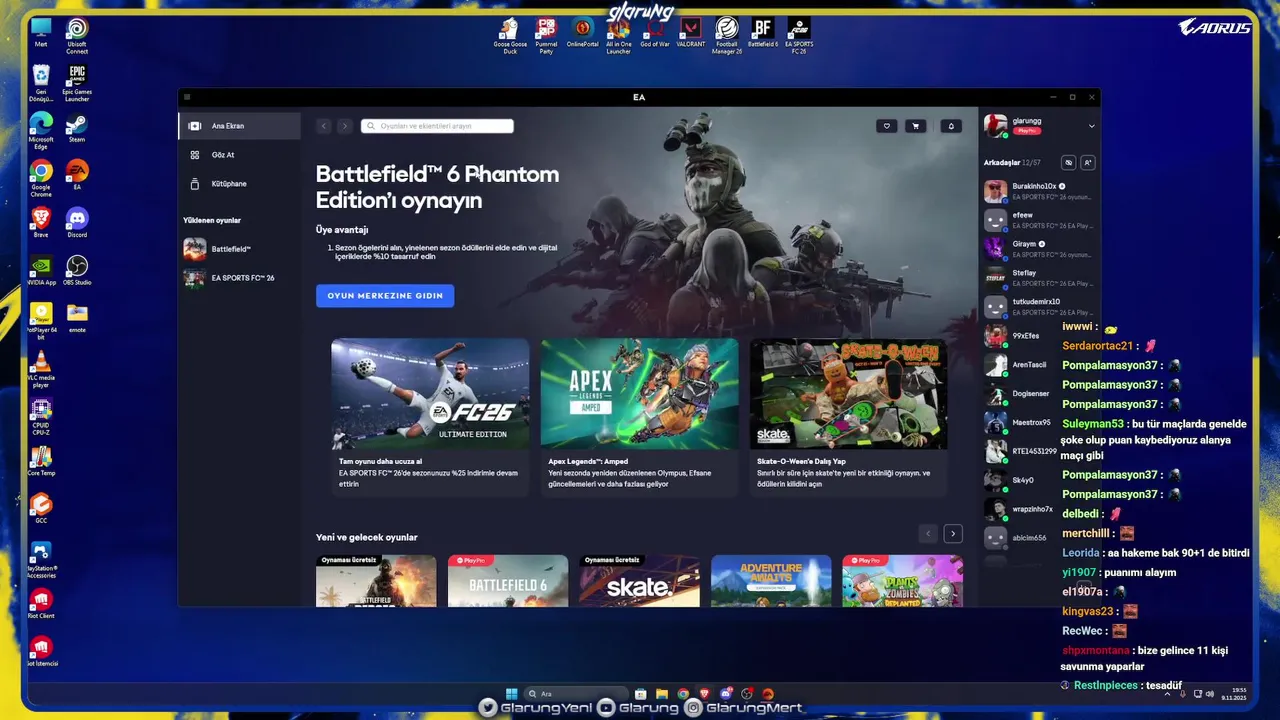Select friend Giraym
Screen dimensions: 1280x720
(1039, 249)
